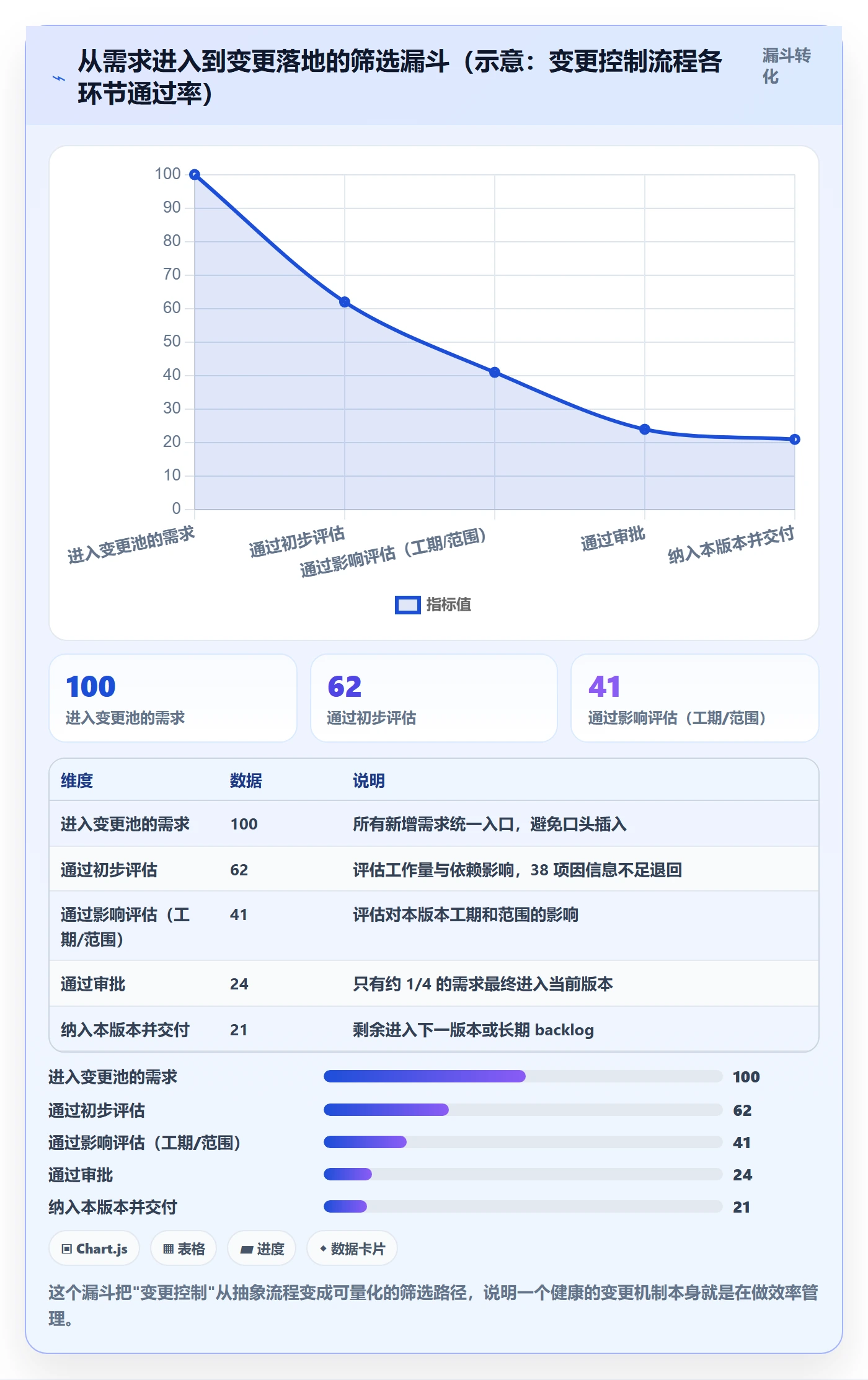This screenshot has width=868, height=1380.
Task: Click the value 24 beside the 通过审批 progress bar
Action: tap(742, 1175)
